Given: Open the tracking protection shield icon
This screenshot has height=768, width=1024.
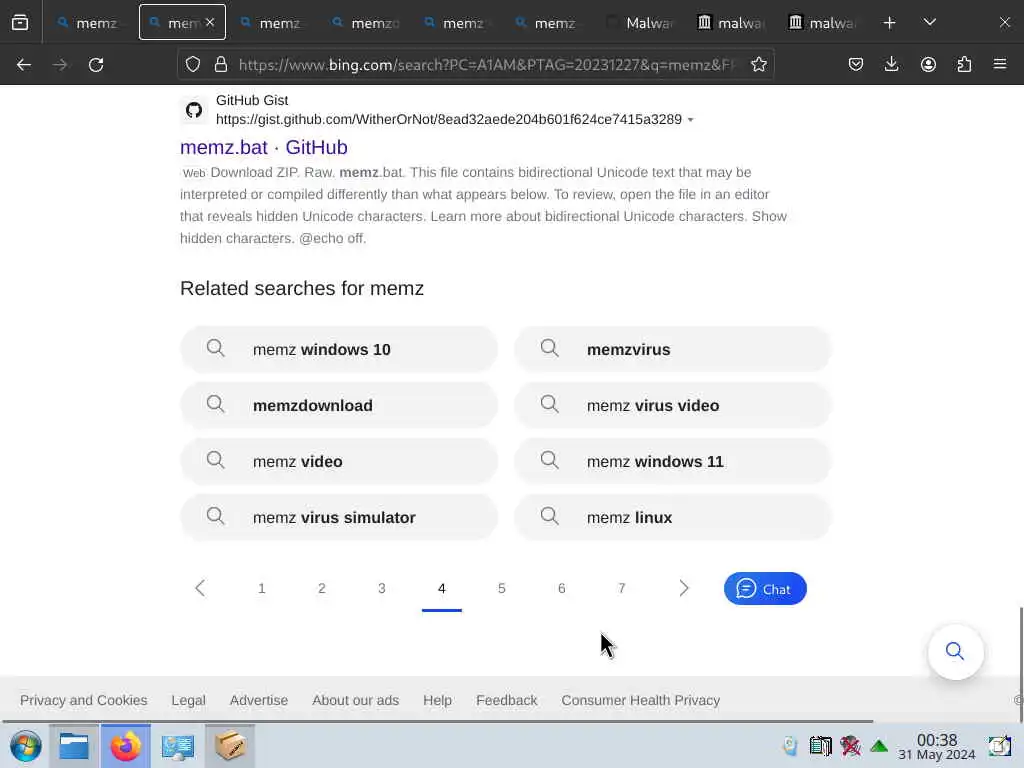Looking at the screenshot, I should pos(193,65).
